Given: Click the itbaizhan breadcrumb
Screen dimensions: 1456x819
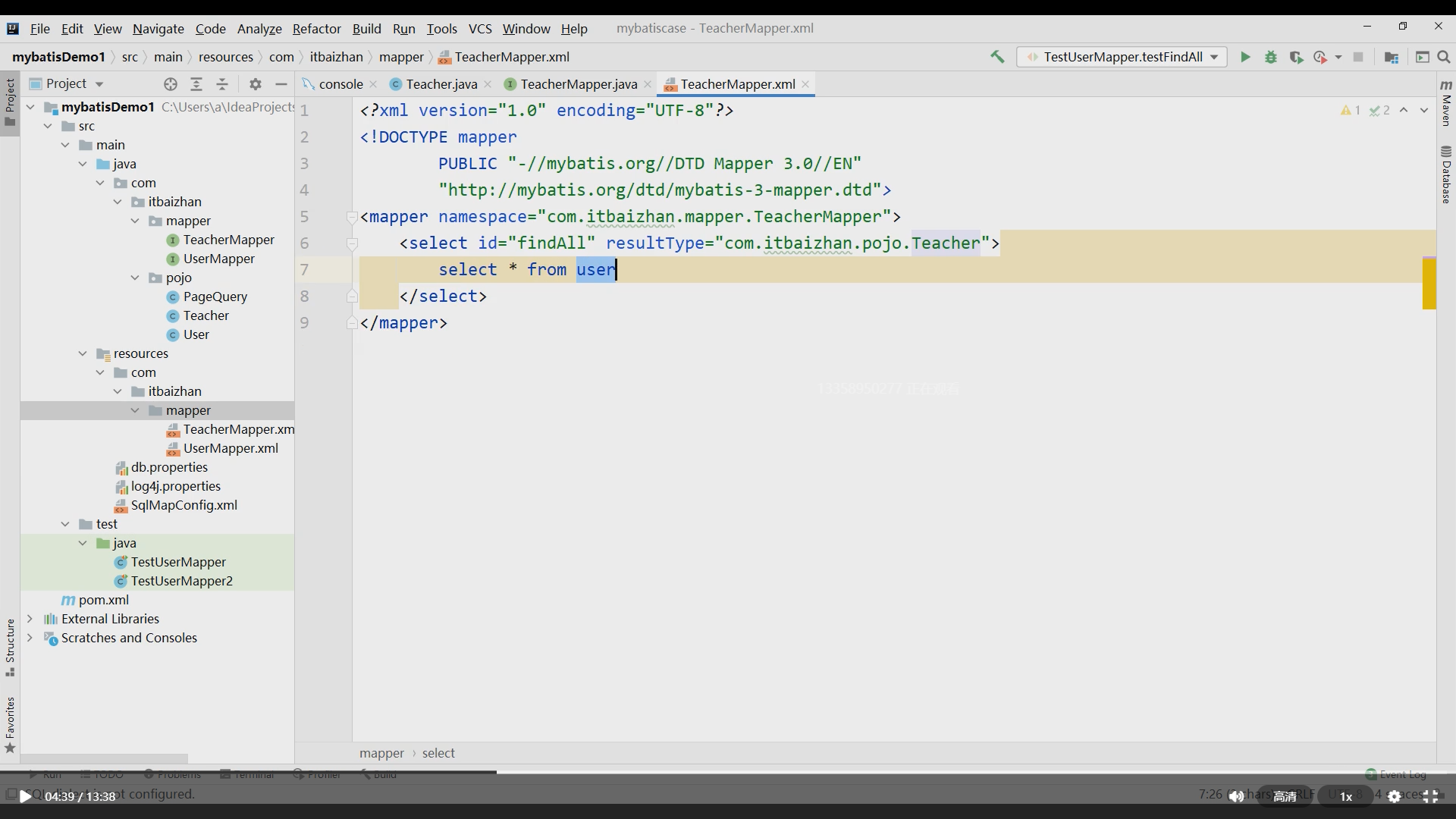Looking at the screenshot, I should pos(337,57).
